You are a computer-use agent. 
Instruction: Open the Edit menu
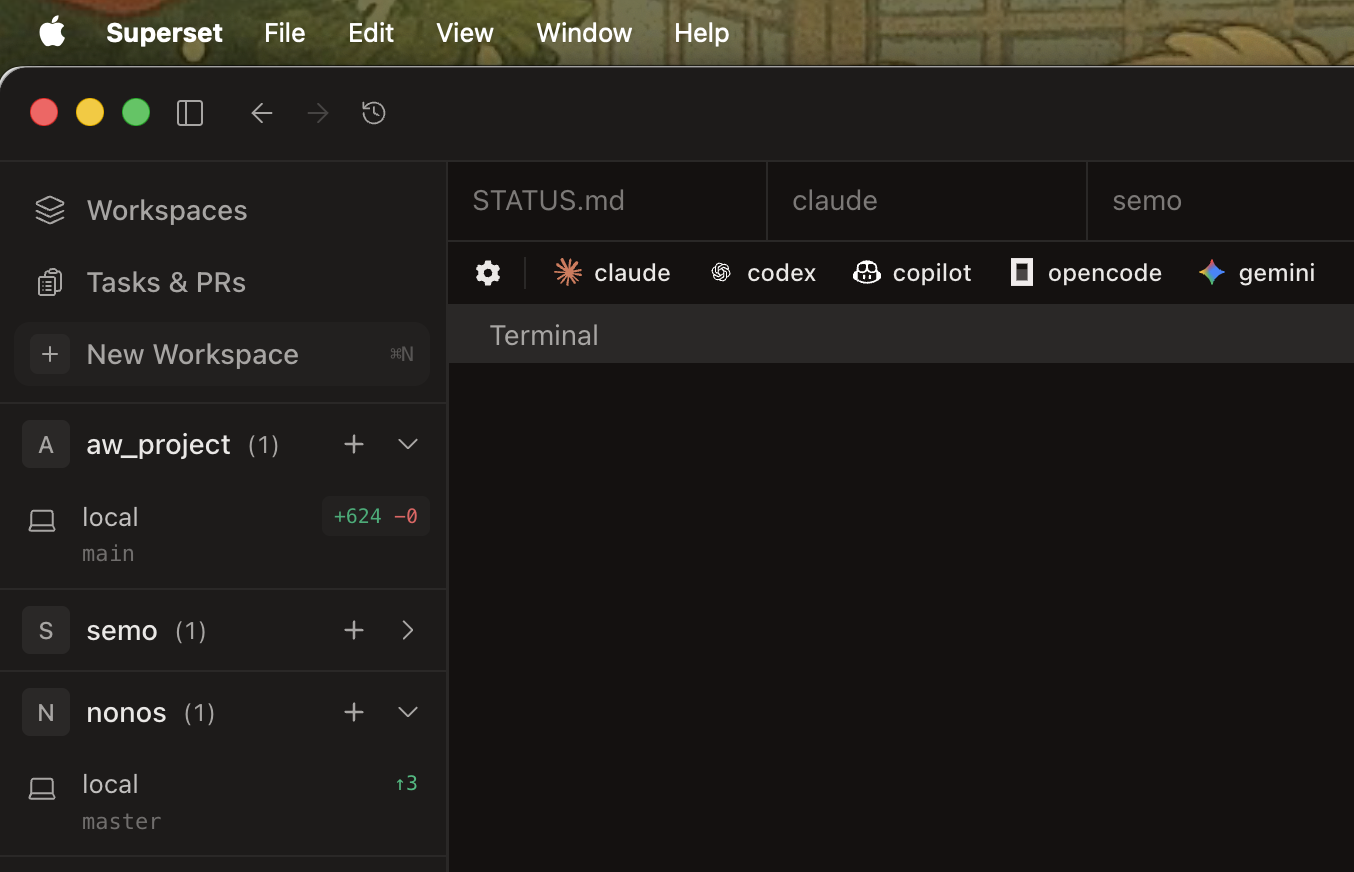[371, 32]
